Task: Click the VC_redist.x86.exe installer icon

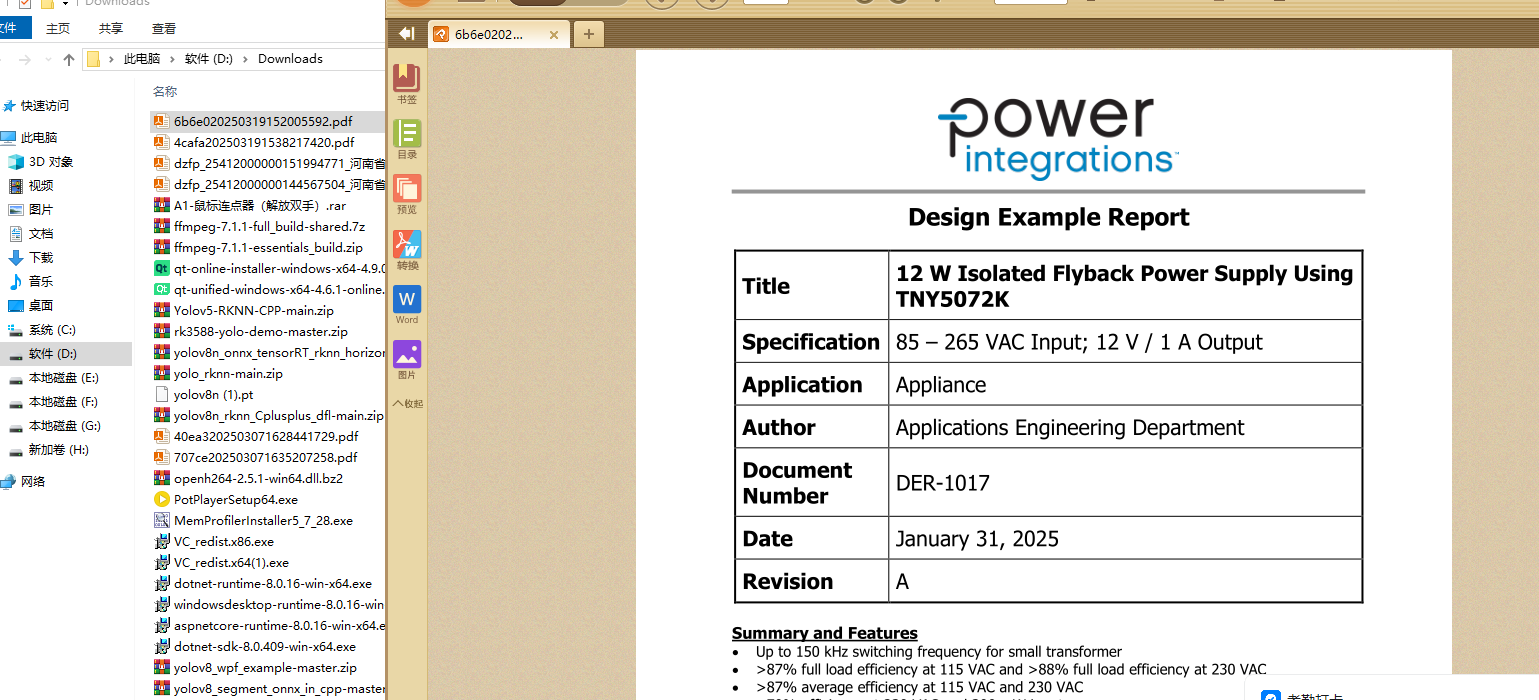Action: point(161,542)
